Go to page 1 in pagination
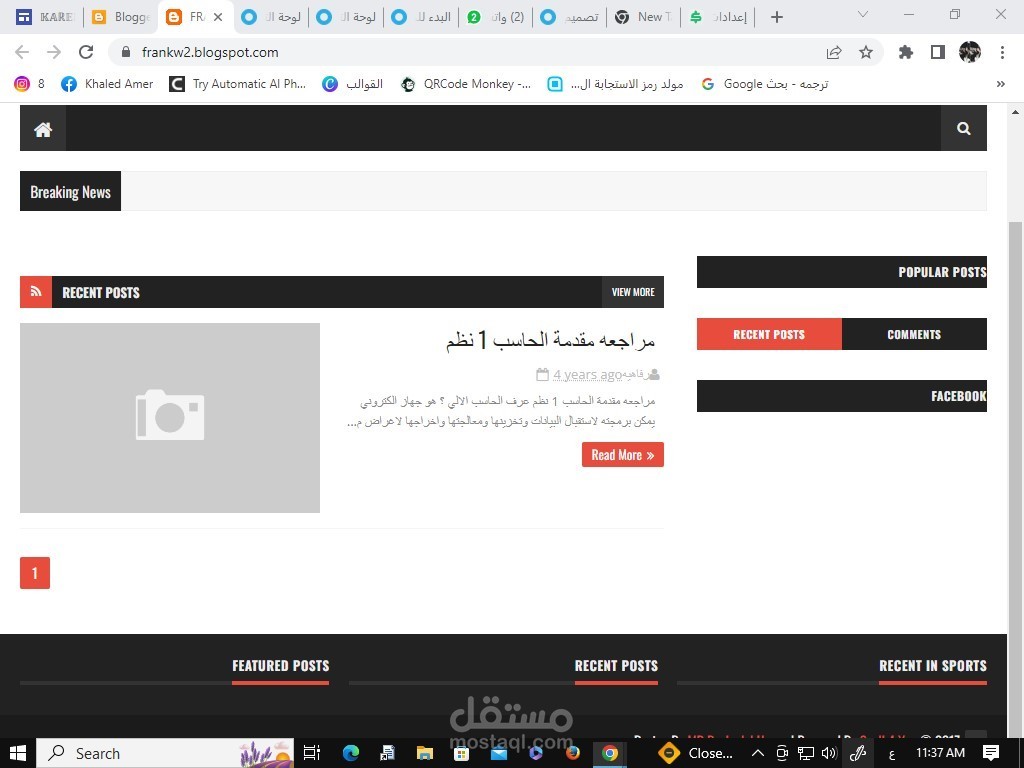Screen dimensions: 1024x768 [35, 573]
